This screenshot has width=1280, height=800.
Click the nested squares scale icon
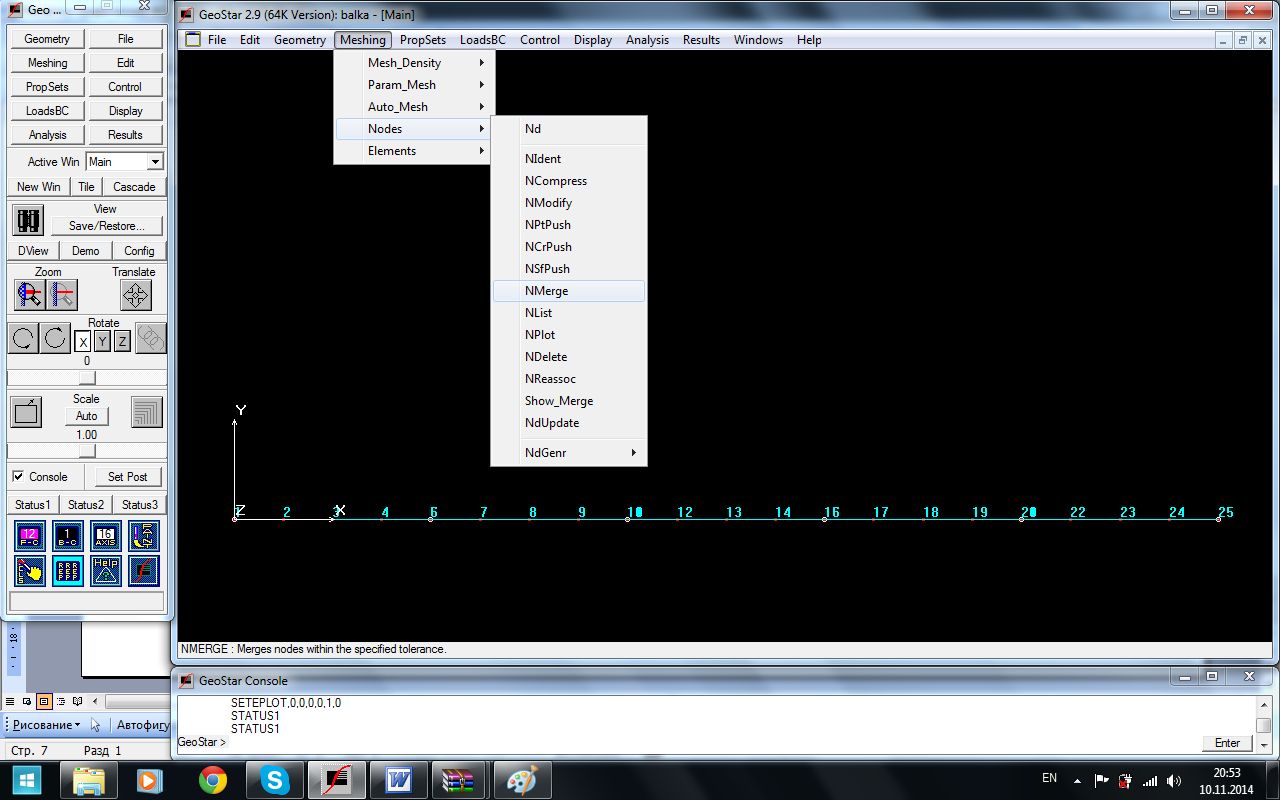(147, 412)
